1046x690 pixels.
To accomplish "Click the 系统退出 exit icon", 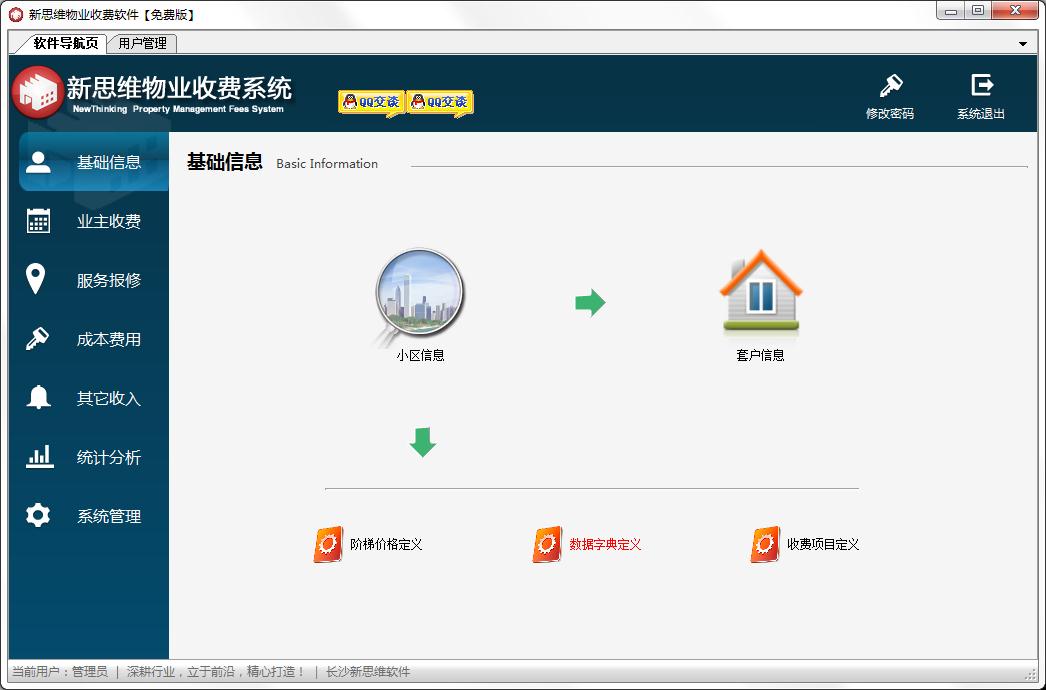I will pyautogui.click(x=981, y=87).
